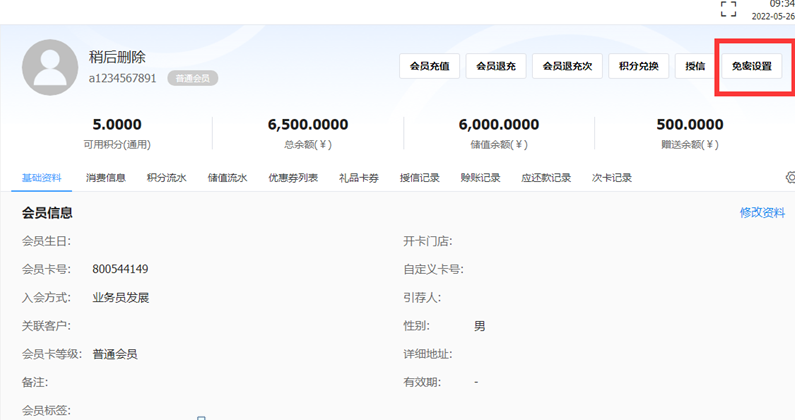The height and width of the screenshot is (420, 795).
Task: Click the 会员退充 button
Action: (494, 67)
